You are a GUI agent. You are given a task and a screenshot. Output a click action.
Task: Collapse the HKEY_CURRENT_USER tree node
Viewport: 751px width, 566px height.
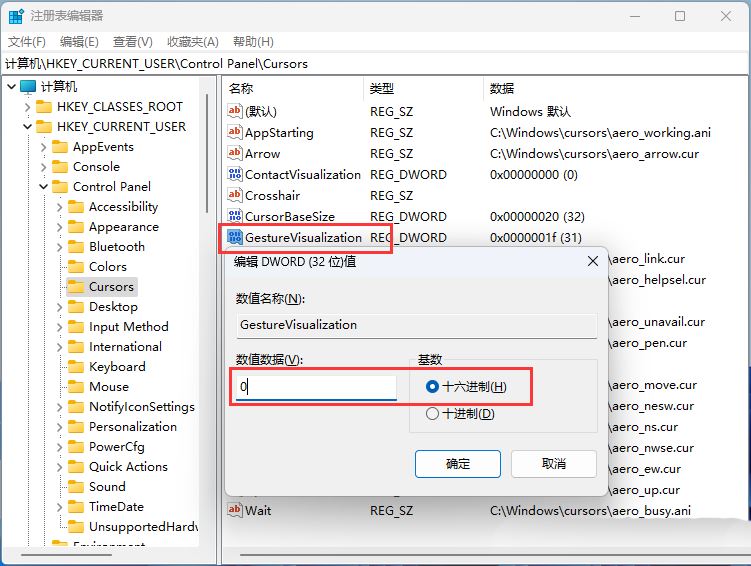click(28, 127)
